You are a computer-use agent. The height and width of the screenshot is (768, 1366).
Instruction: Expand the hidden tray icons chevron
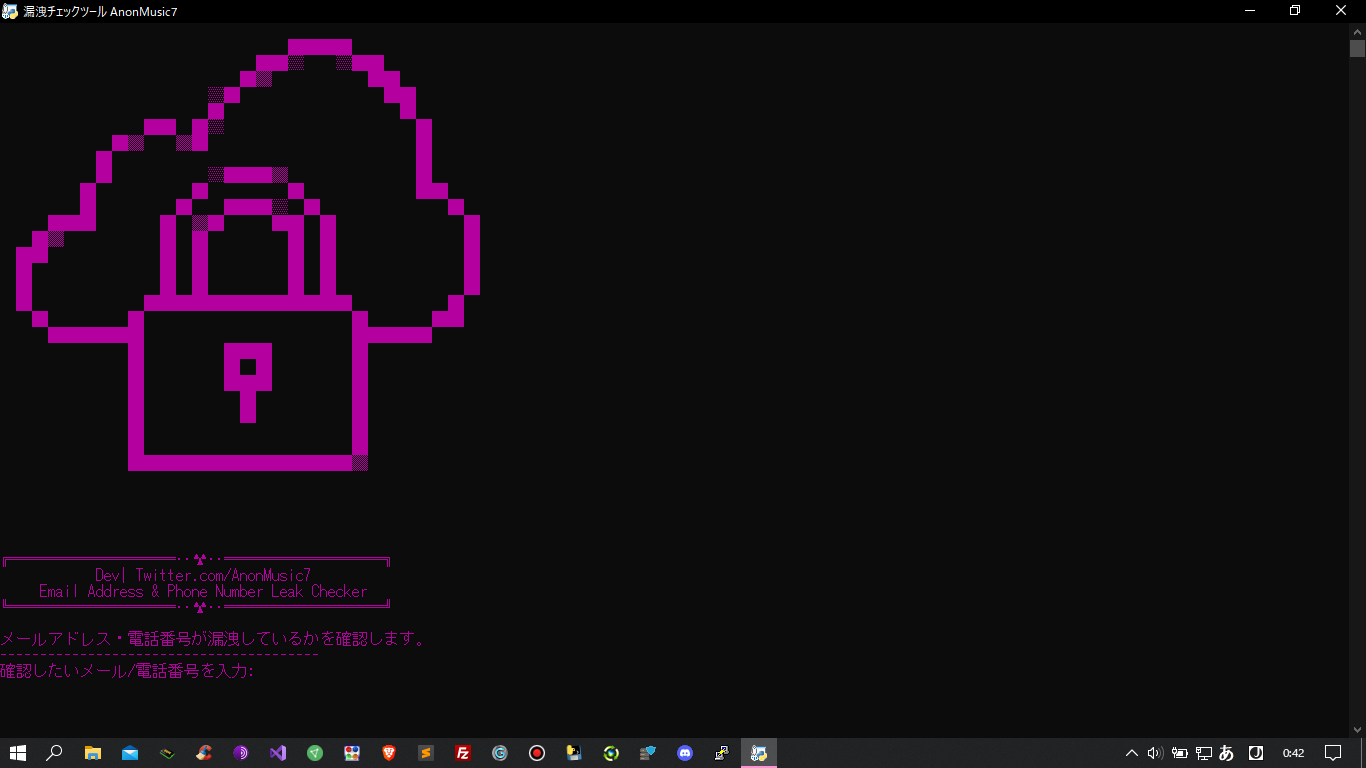(x=1131, y=753)
